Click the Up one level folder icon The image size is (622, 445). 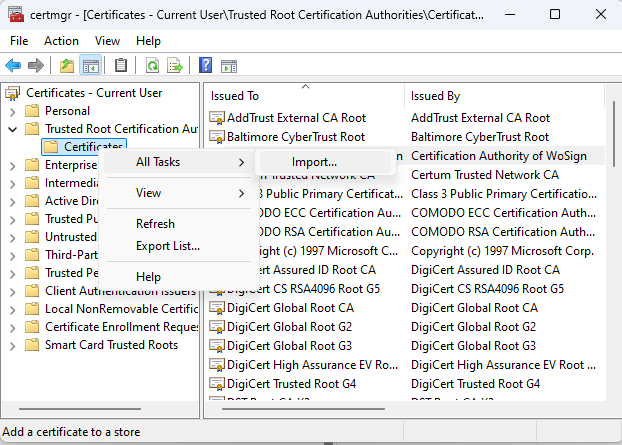coord(67,66)
